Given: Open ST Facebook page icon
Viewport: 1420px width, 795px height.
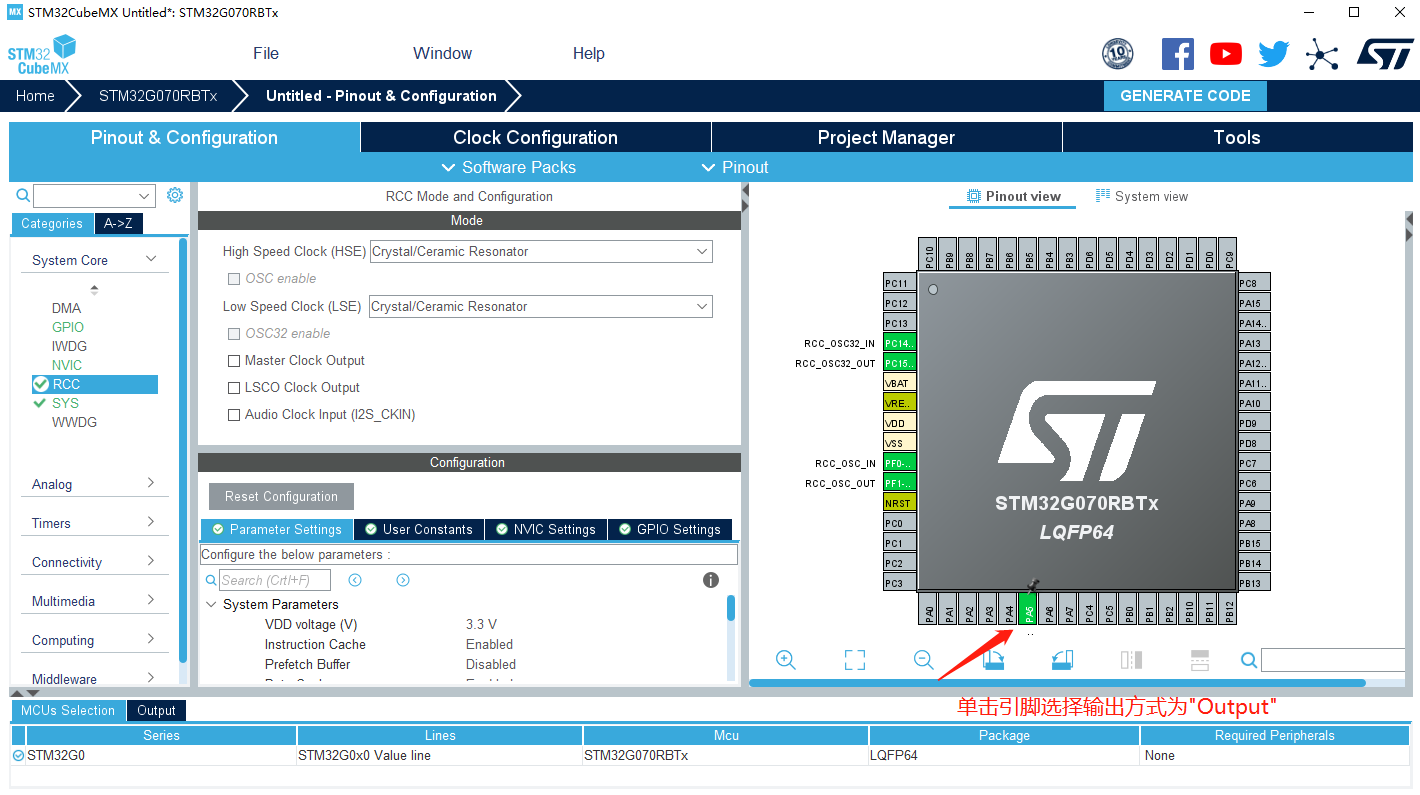Looking at the screenshot, I should coord(1177,54).
